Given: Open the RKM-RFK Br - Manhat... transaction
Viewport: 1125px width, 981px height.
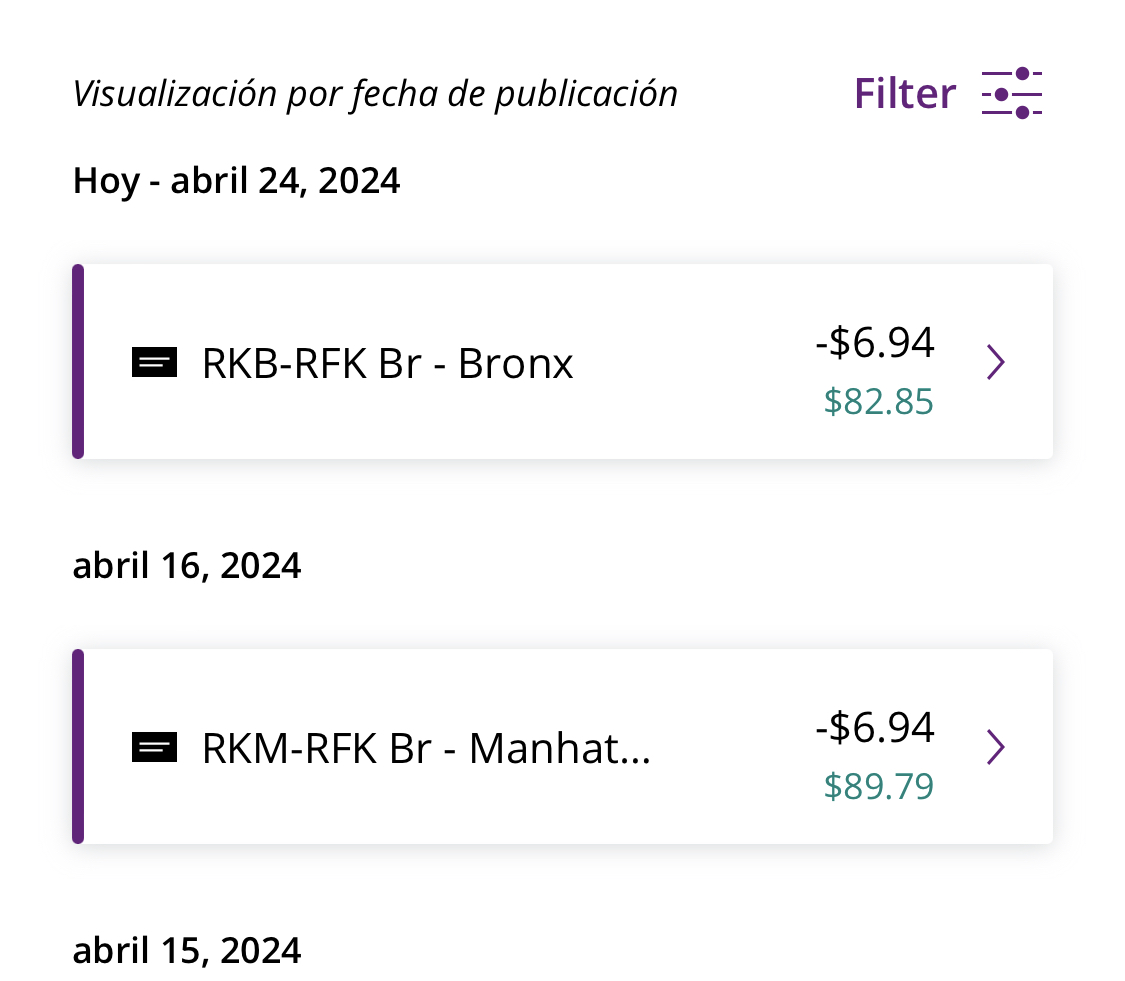Looking at the screenshot, I should coord(426,748).
